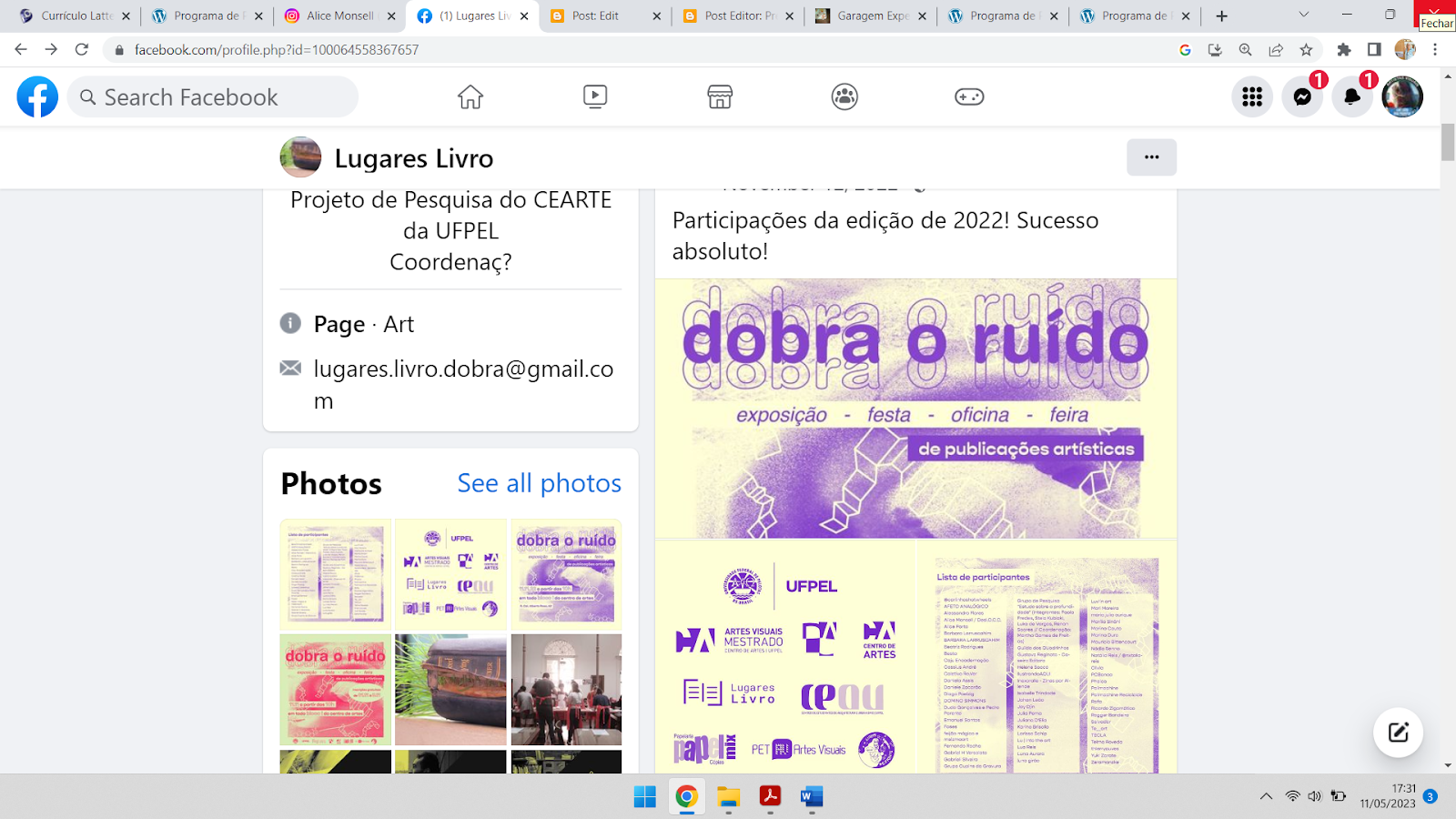
Task: Open the Facebook logo home link
Action: tap(37, 96)
